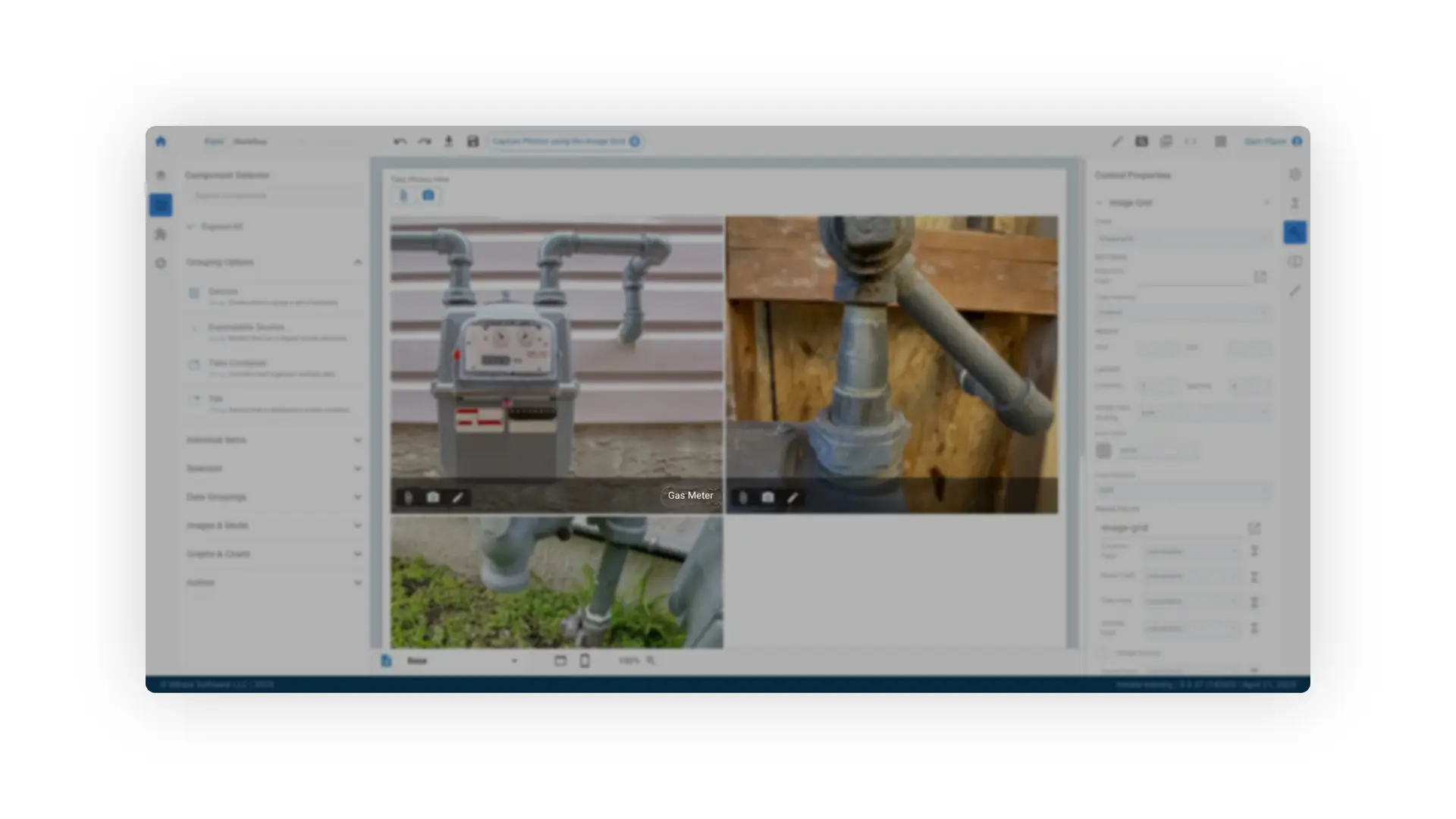Screen dimensions: 1456x819
Task: Enable the checkbox near the bottom of Control Properties
Action: pos(1103,653)
